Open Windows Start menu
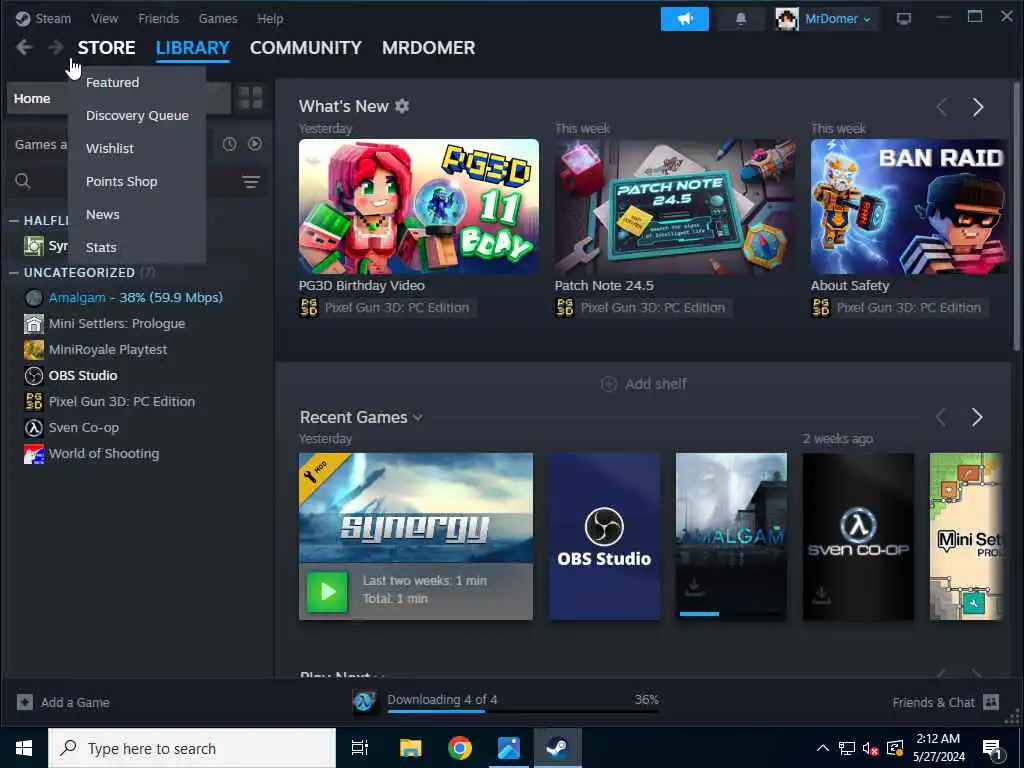 coord(24,748)
